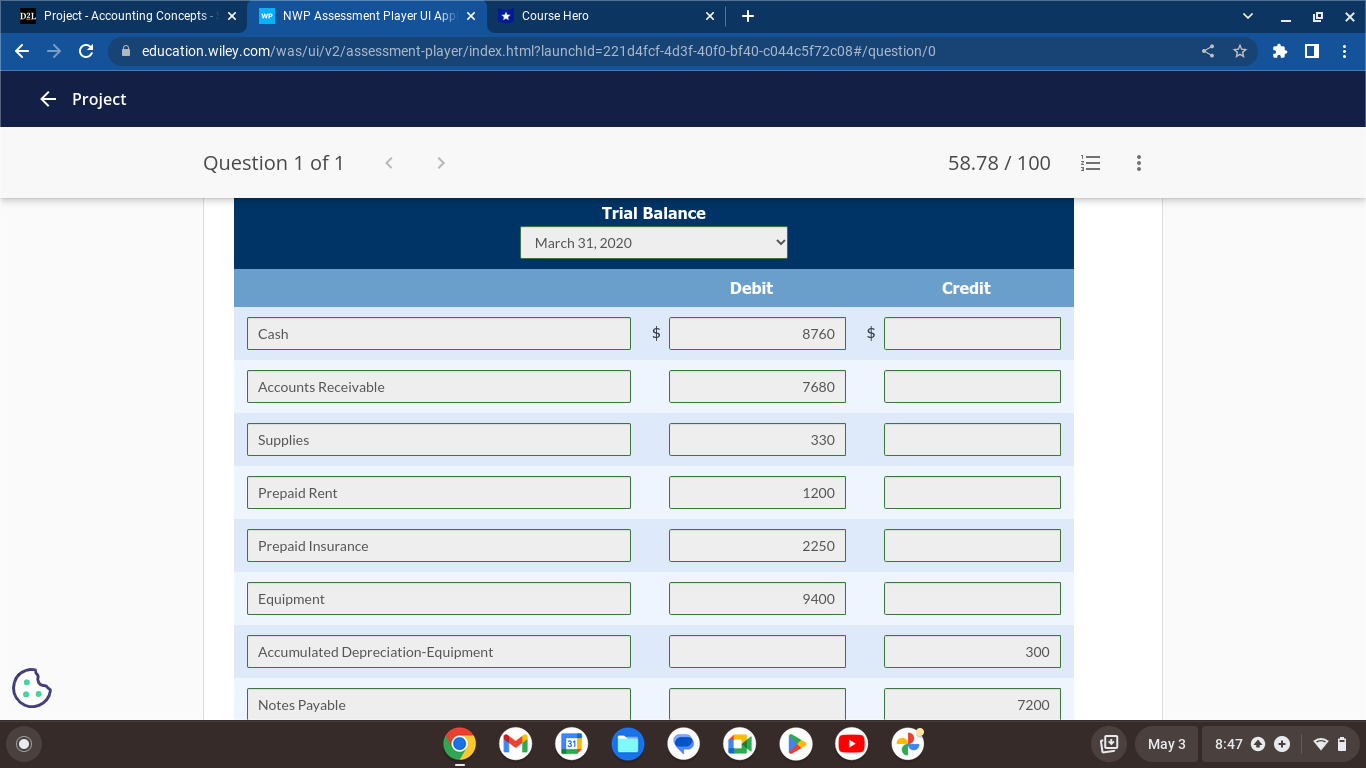Select the Cash debit amount field showing 8760
The width and height of the screenshot is (1366, 768).
click(757, 333)
